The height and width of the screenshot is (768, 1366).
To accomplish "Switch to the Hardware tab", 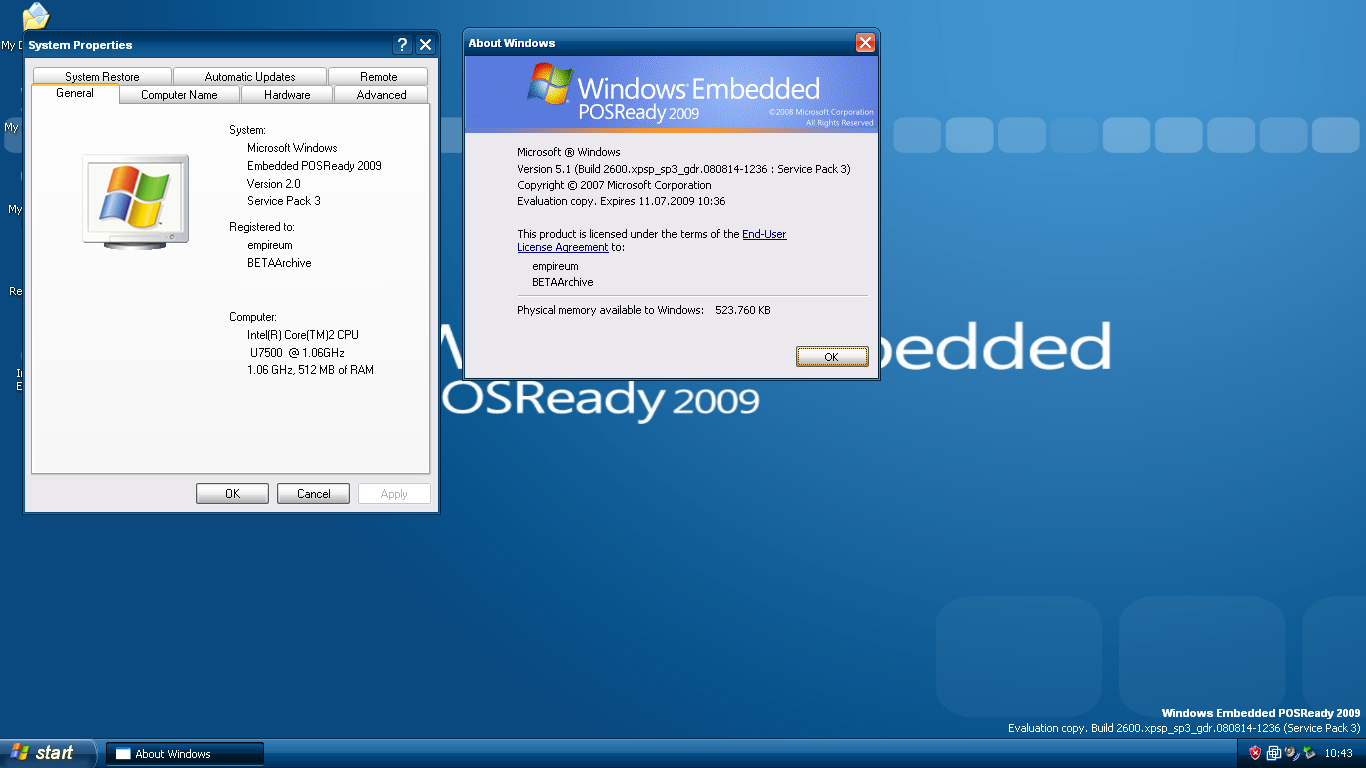I will (287, 94).
